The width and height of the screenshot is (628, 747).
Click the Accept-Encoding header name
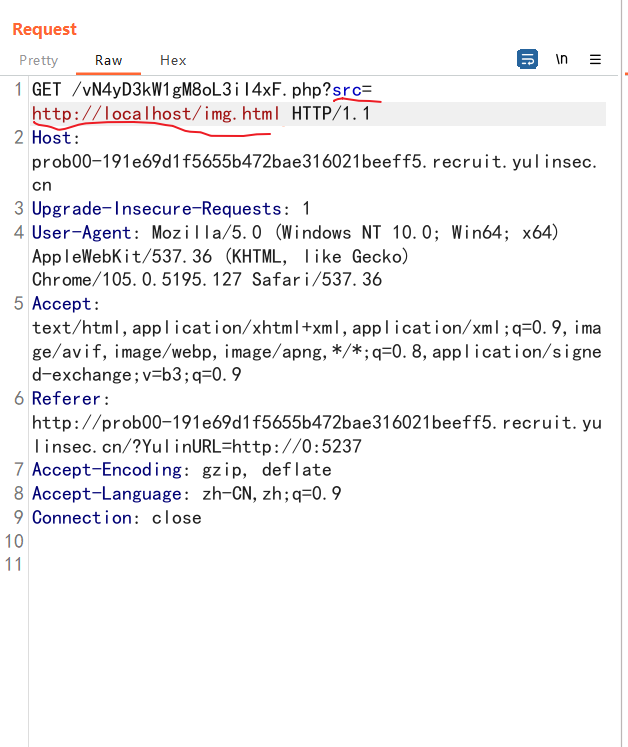pos(107,470)
